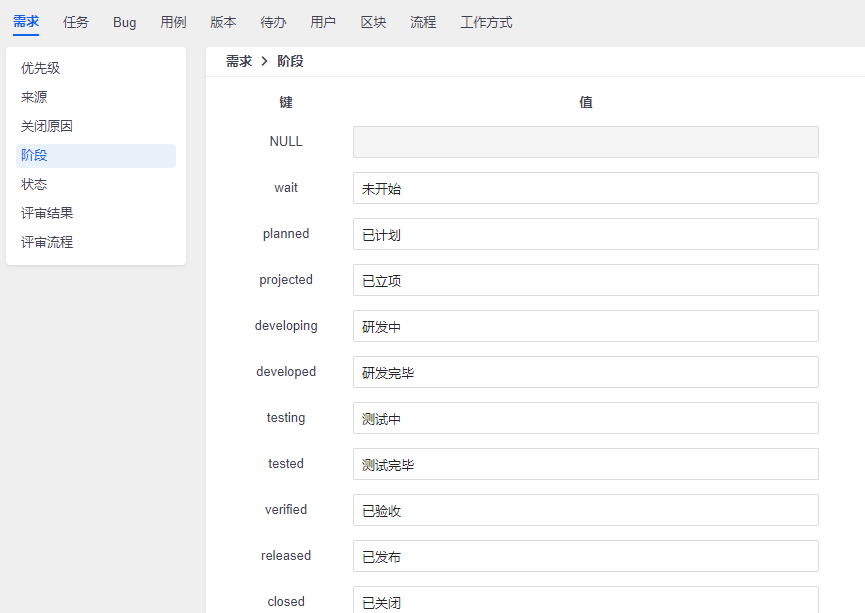Screen dimensions: 865x613
Task: Select 状态 sidebar entry
Action: 34,184
